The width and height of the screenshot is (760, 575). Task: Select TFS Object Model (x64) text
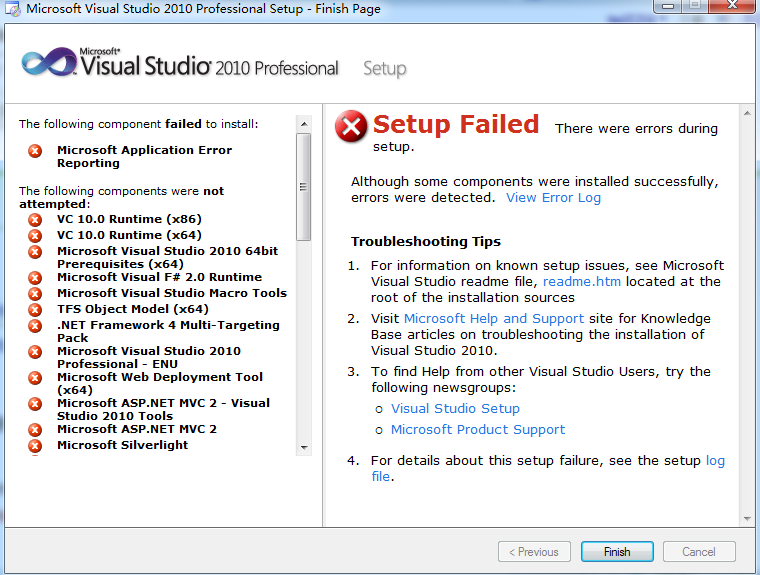133,309
